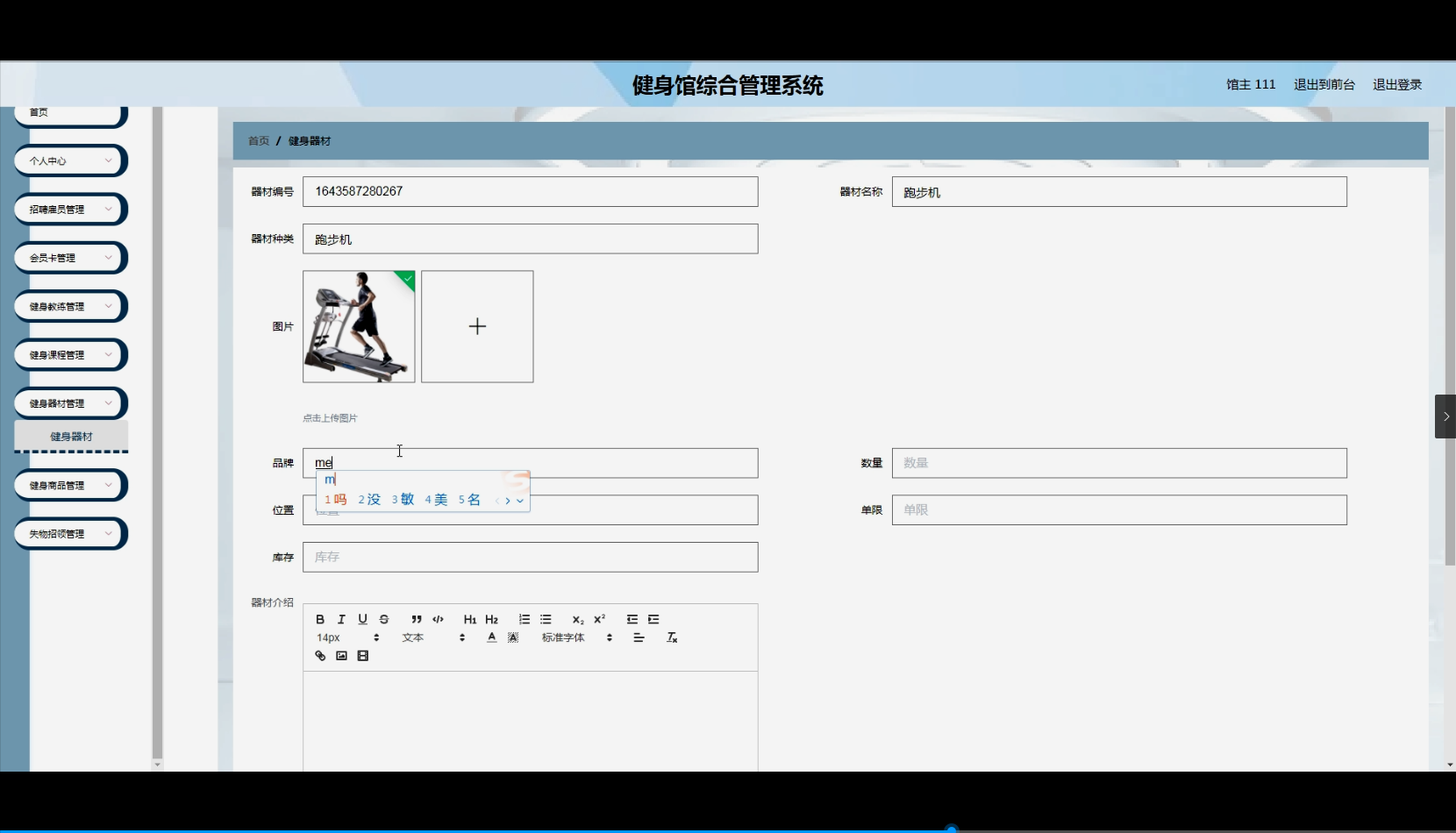This screenshot has width=1456, height=833.
Task: Apply superscript formatting
Action: pos(600,619)
